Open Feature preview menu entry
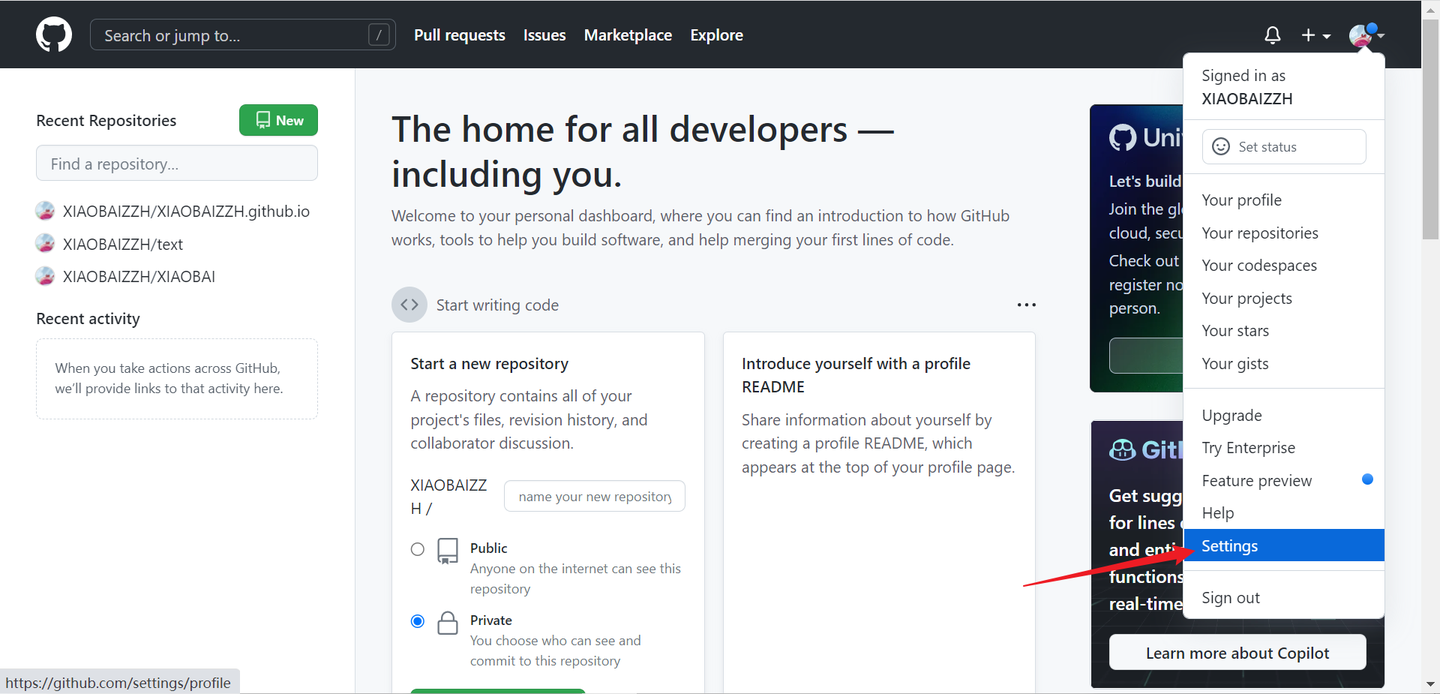The height and width of the screenshot is (694, 1440). pos(1284,481)
